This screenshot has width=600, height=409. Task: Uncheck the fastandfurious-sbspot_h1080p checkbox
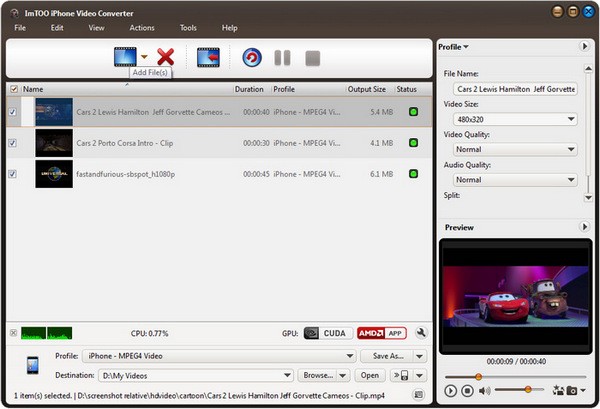[12, 174]
